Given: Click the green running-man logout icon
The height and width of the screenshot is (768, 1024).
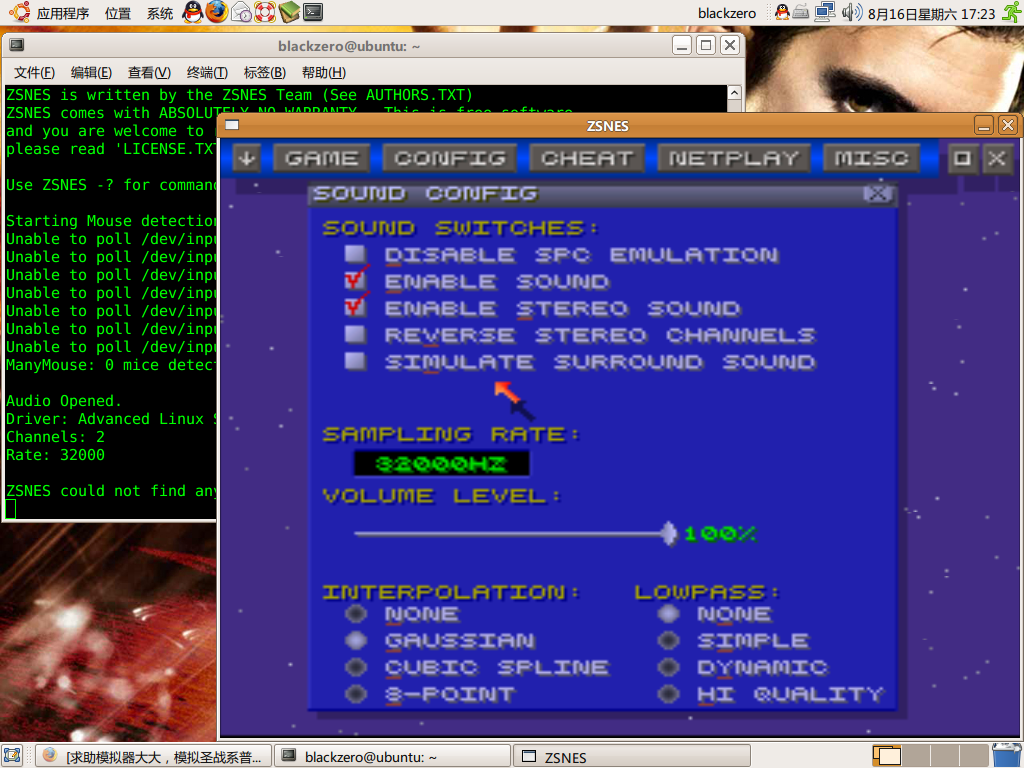Looking at the screenshot, I should click(1012, 12).
